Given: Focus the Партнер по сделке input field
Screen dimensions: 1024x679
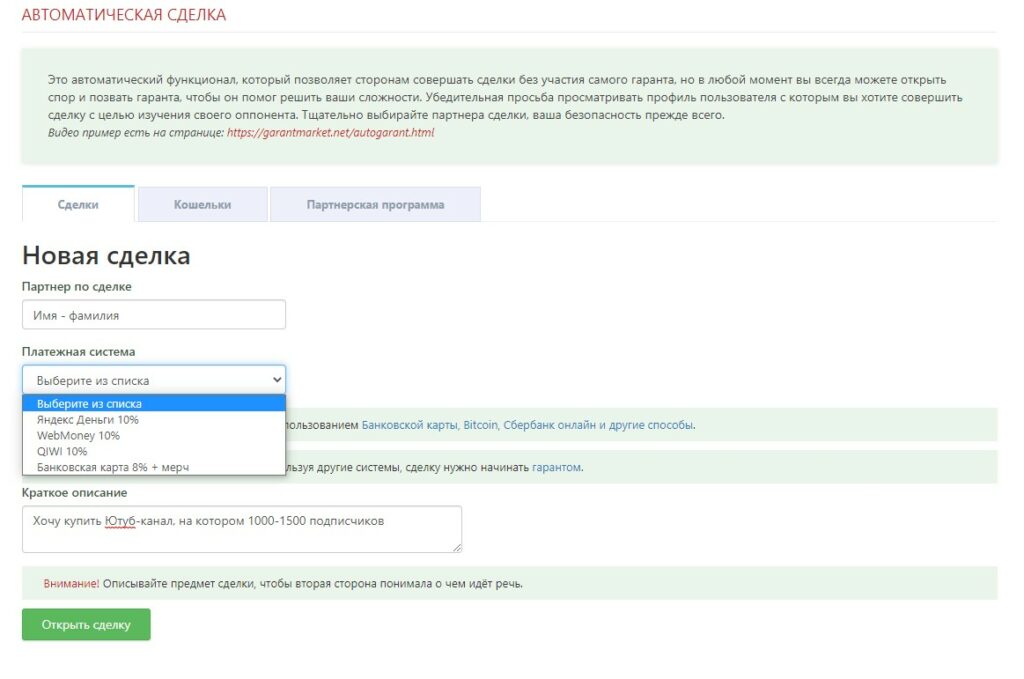Looking at the screenshot, I should pos(154,315).
